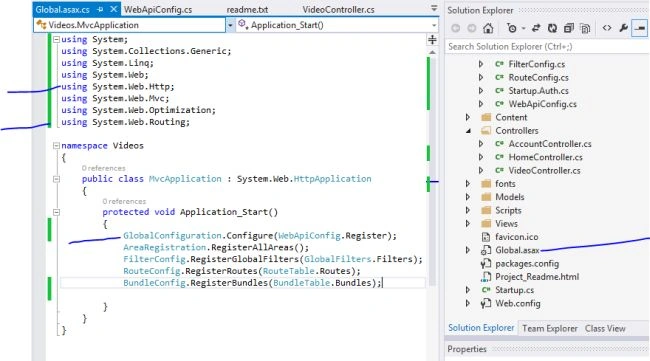Open the pending changes filter dropdown arrow
The width and height of the screenshot is (650, 361).
(x=523, y=29)
